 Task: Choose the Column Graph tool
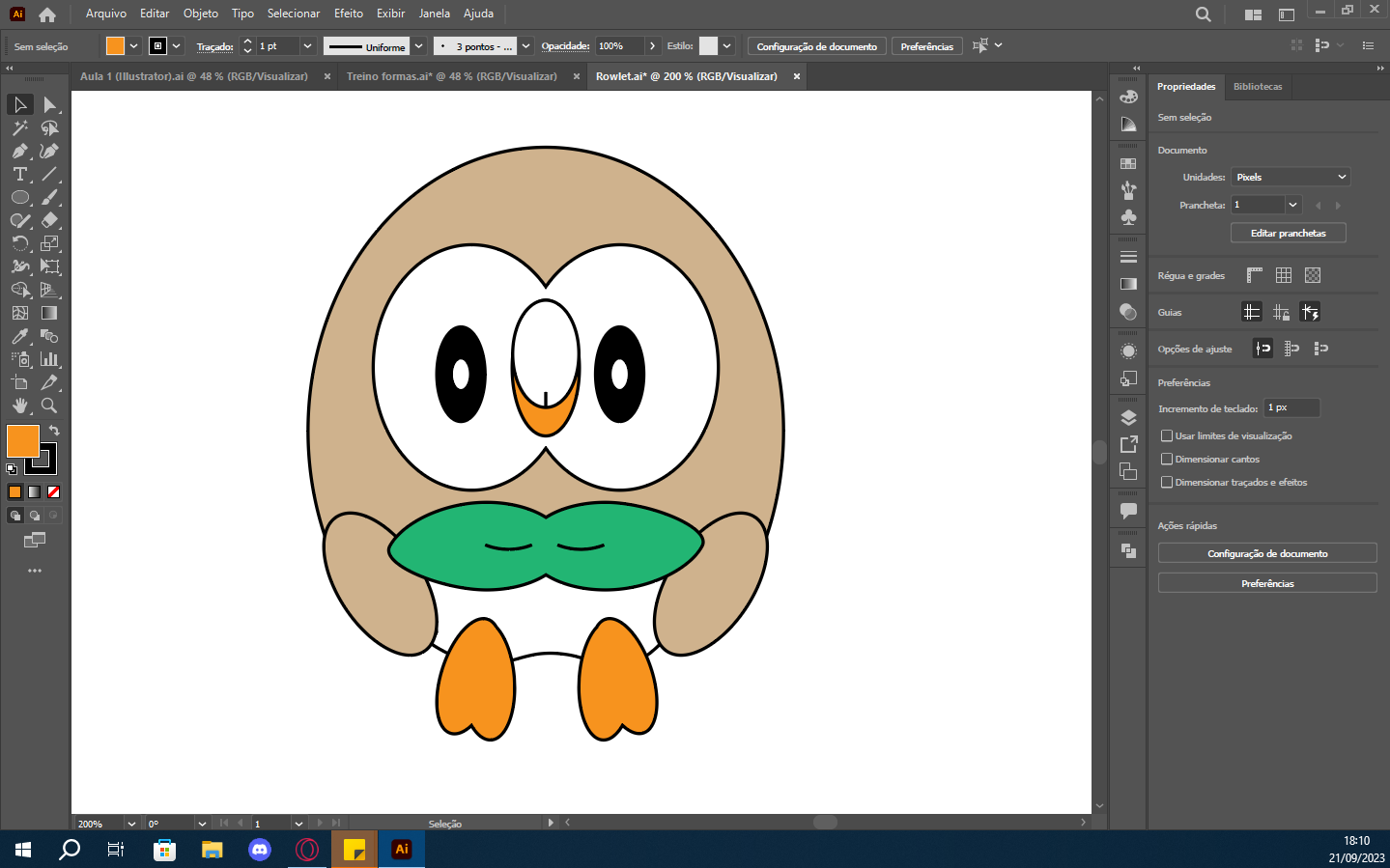point(49,359)
